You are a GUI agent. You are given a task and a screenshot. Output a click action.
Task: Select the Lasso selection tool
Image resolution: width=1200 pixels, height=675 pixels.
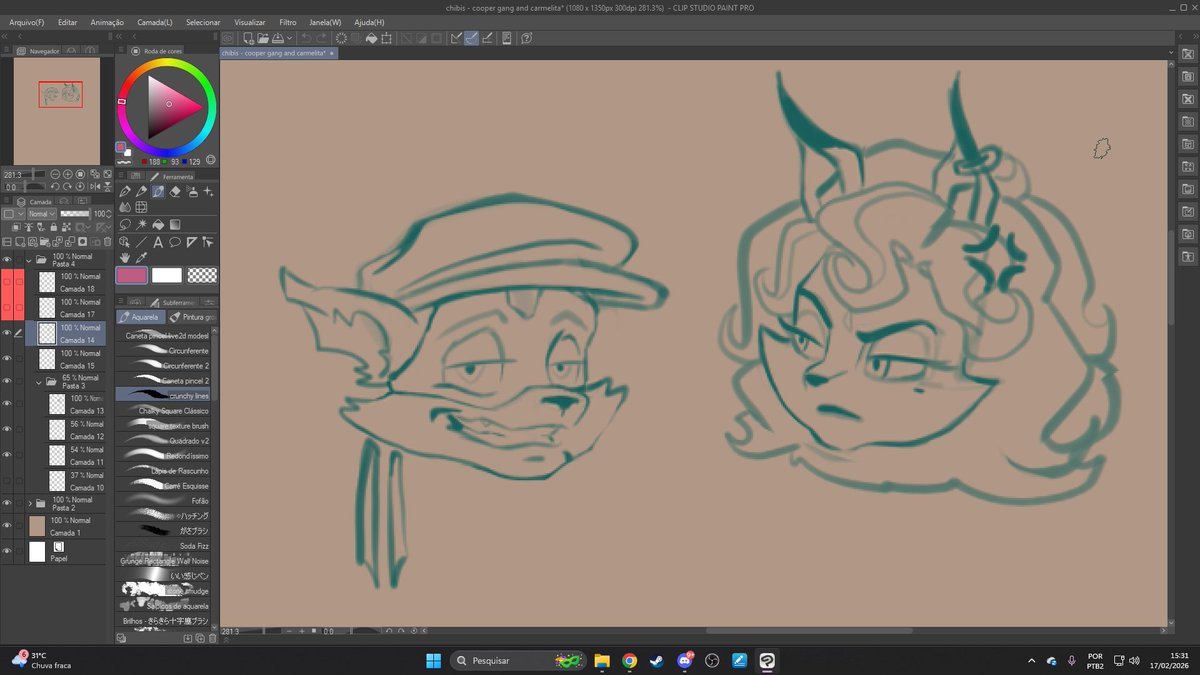pyautogui.click(x=125, y=225)
